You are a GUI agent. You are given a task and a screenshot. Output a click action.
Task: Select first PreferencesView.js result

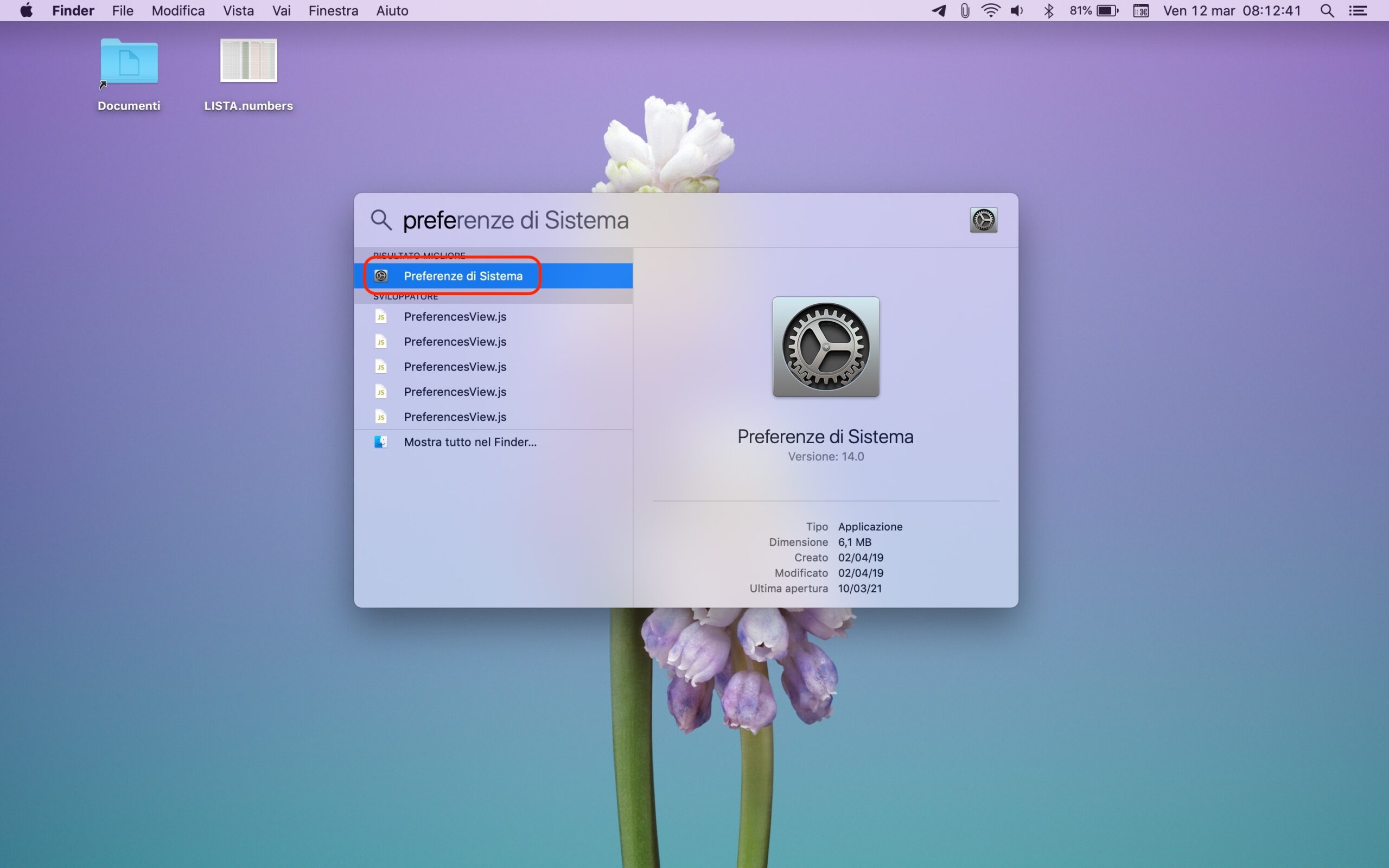tap(455, 317)
